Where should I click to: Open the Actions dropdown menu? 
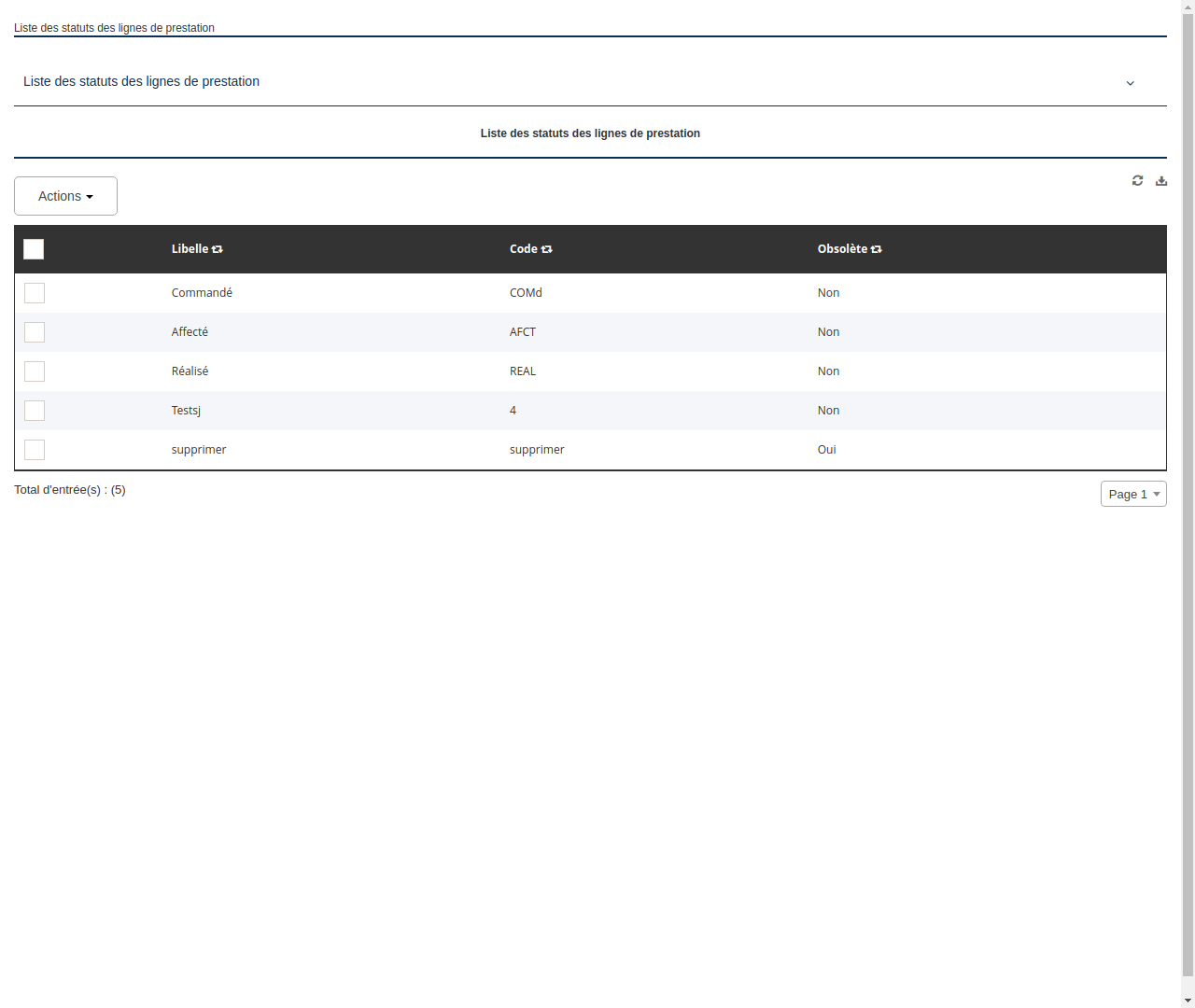coord(65,196)
